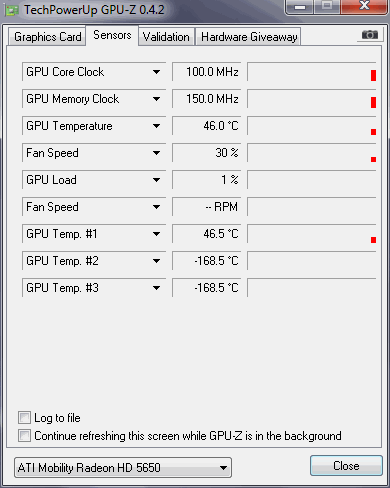
Task: Click the GPU-Z app icon in title bar
Action: (12, 11)
